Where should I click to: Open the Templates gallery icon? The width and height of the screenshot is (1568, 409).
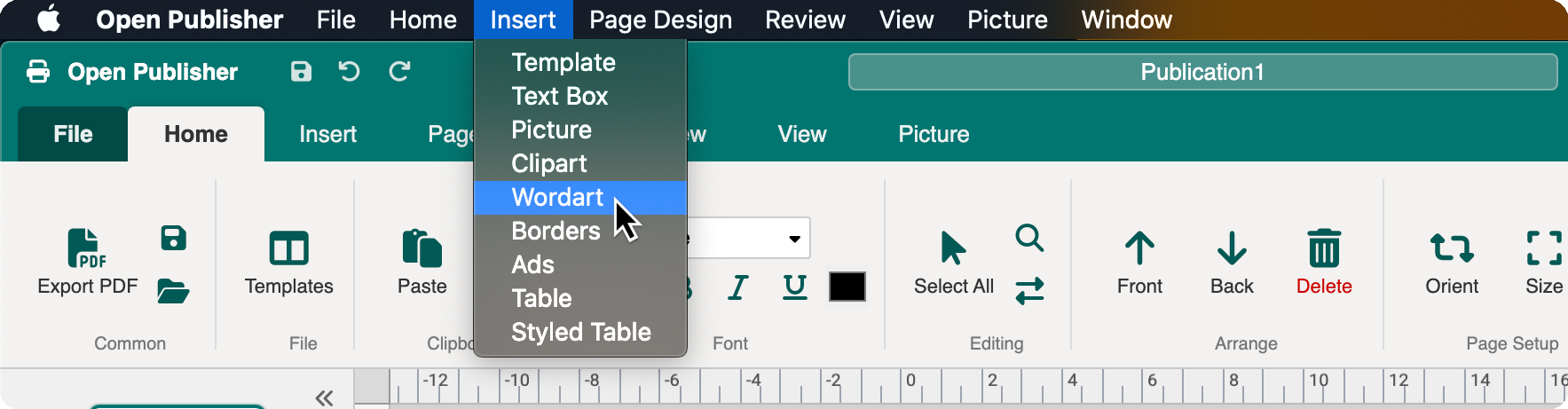289,248
